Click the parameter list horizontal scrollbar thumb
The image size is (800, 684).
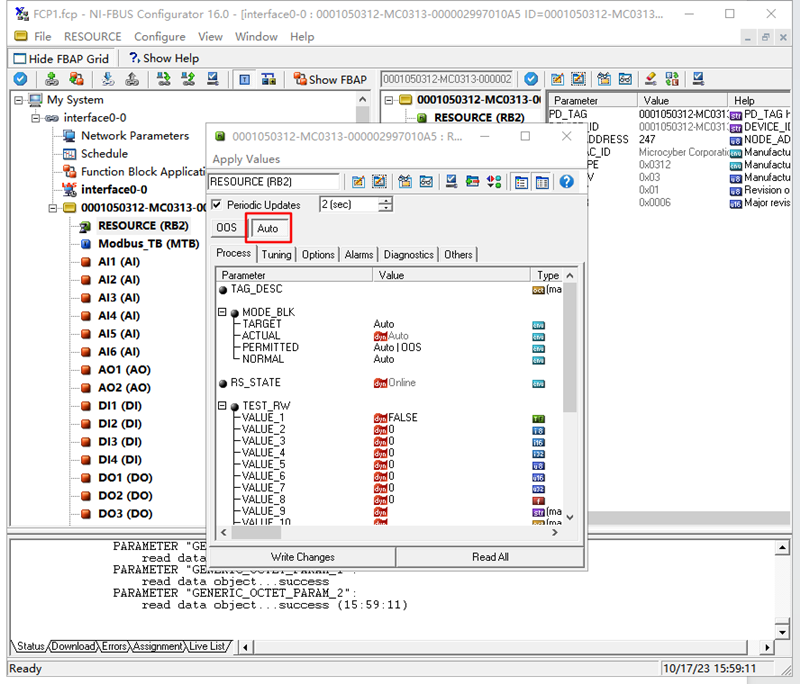pos(256,533)
